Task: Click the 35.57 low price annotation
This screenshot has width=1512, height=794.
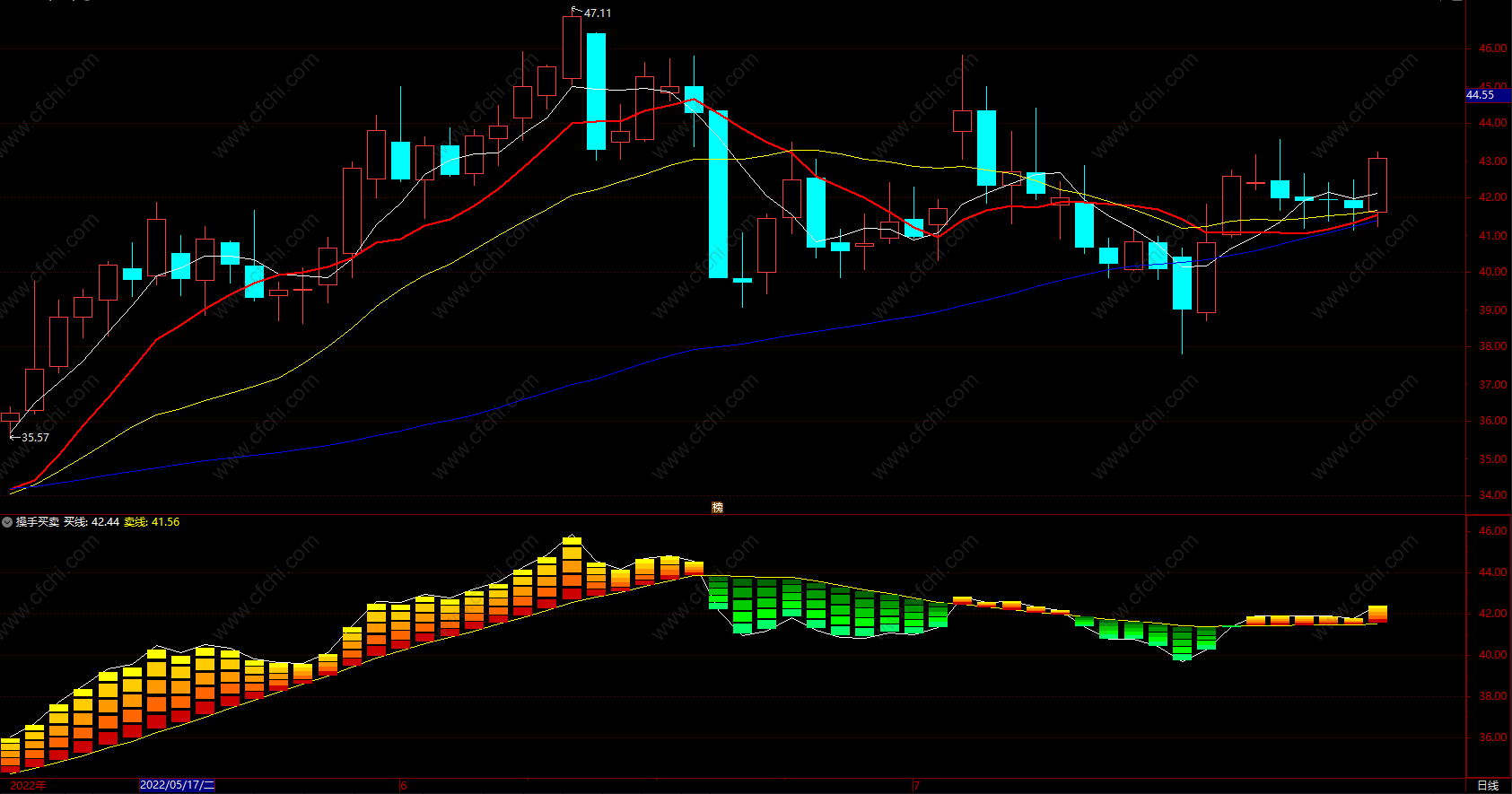Action: [x=35, y=438]
